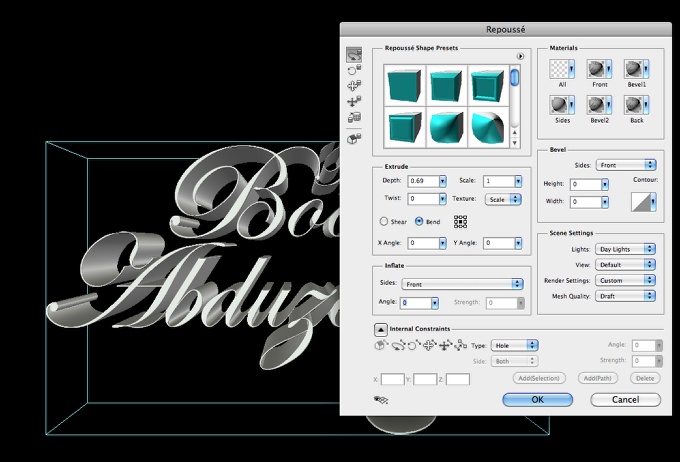Open the Texture dropdown set to Scale
Screen dimensions: 680x462
(504, 199)
